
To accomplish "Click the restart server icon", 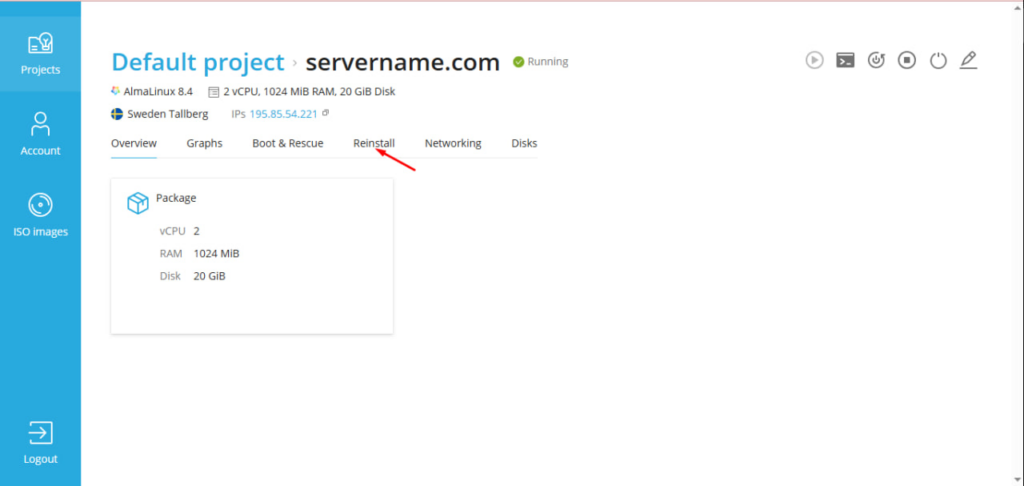I will [x=876, y=60].
